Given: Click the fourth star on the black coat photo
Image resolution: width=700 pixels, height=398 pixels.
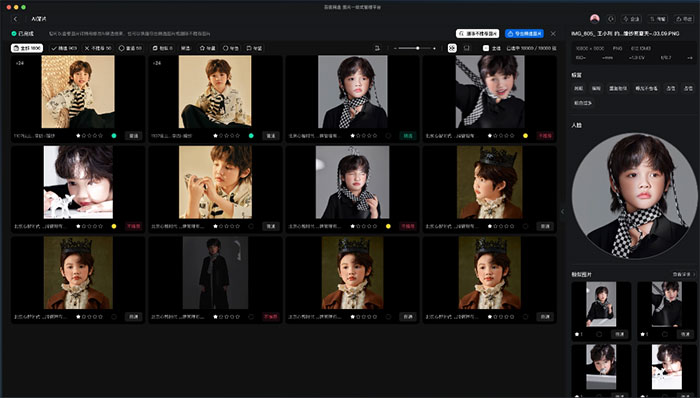Looking at the screenshot, I should coord(232,317).
